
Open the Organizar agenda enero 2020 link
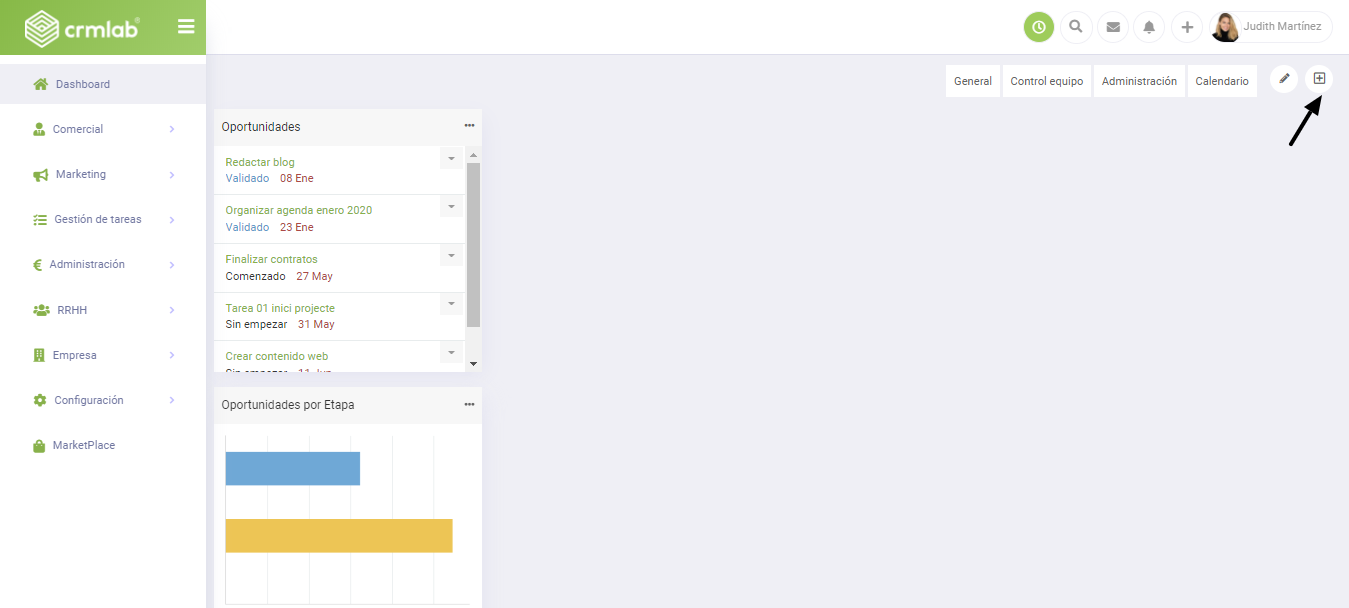pyautogui.click(x=298, y=210)
